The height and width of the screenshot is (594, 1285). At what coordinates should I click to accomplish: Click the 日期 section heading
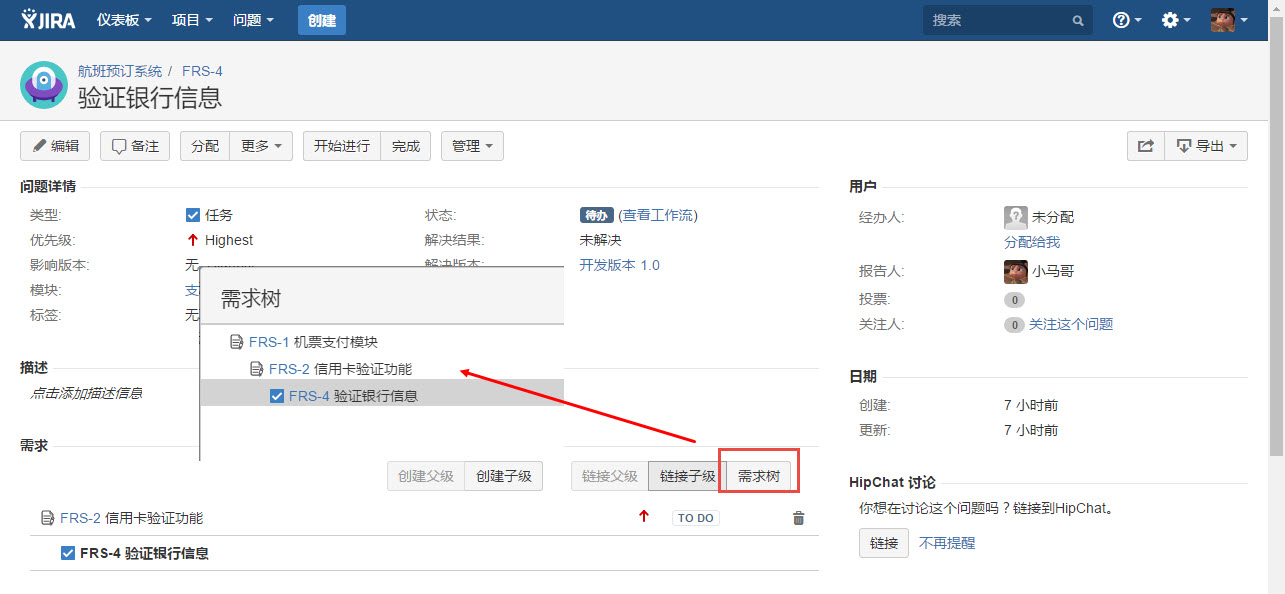863,376
